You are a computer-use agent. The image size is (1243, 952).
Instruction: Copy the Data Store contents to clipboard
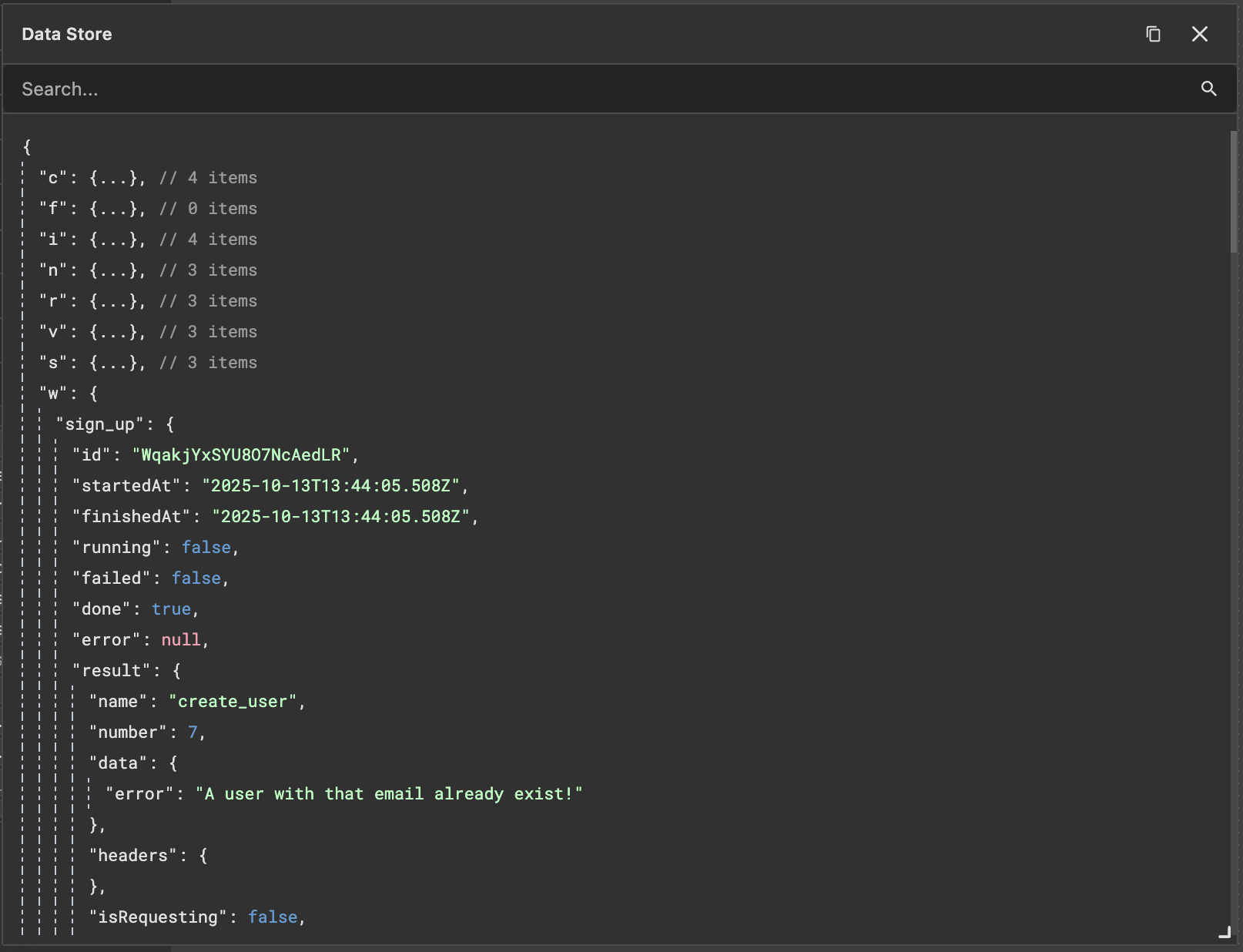pos(1153,34)
